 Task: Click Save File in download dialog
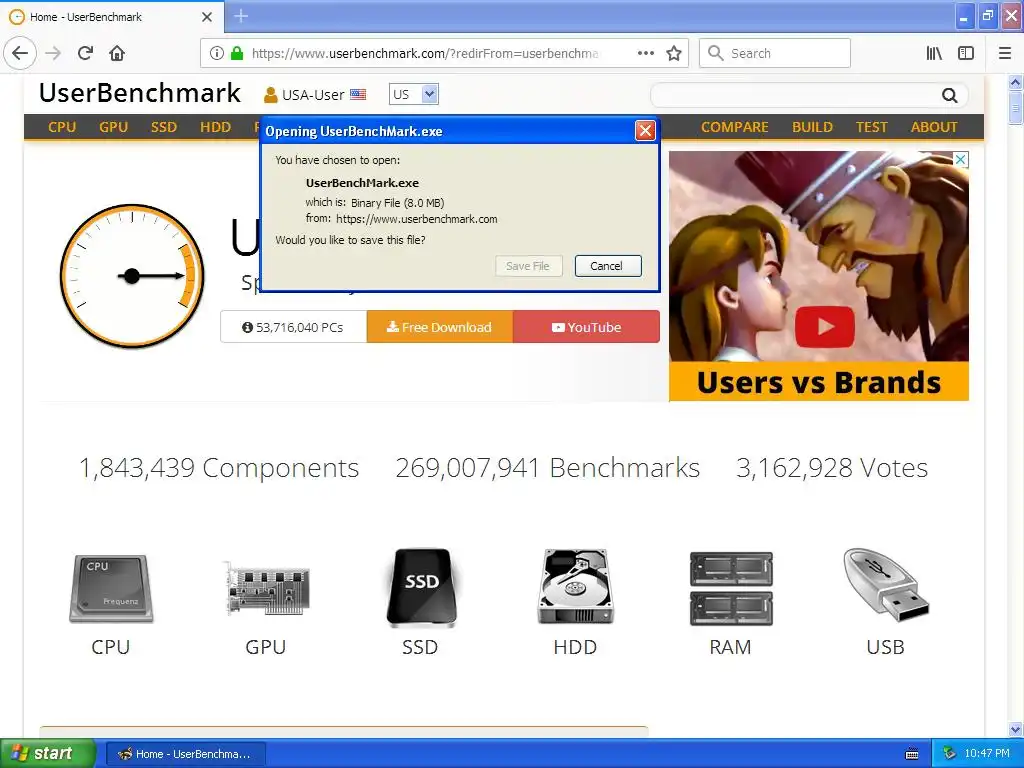(x=528, y=266)
